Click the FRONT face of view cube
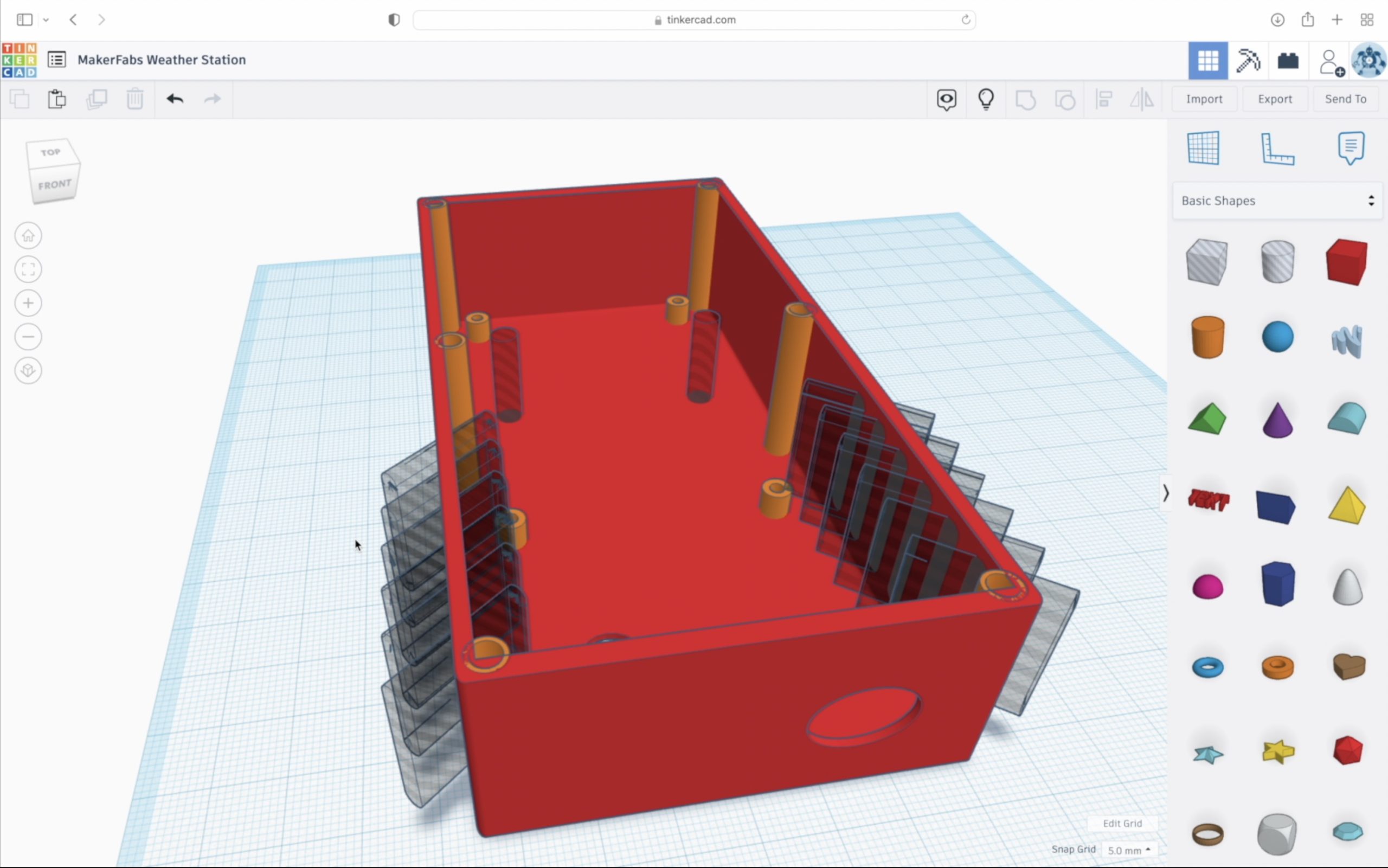 click(x=55, y=185)
